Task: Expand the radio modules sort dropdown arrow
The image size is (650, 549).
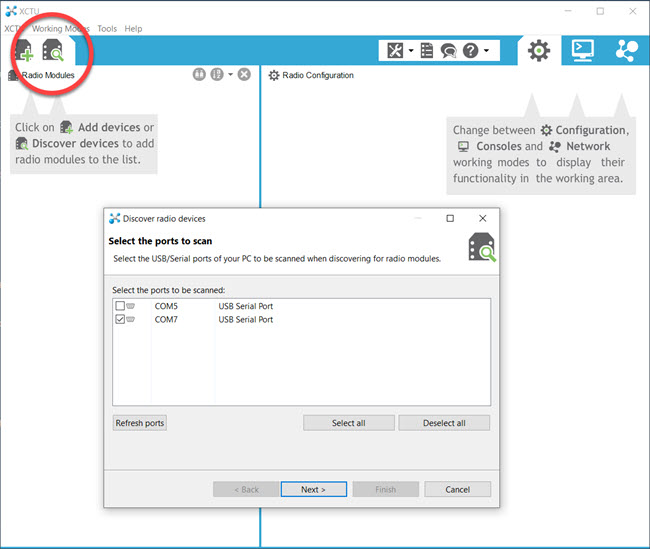Action: click(230, 75)
